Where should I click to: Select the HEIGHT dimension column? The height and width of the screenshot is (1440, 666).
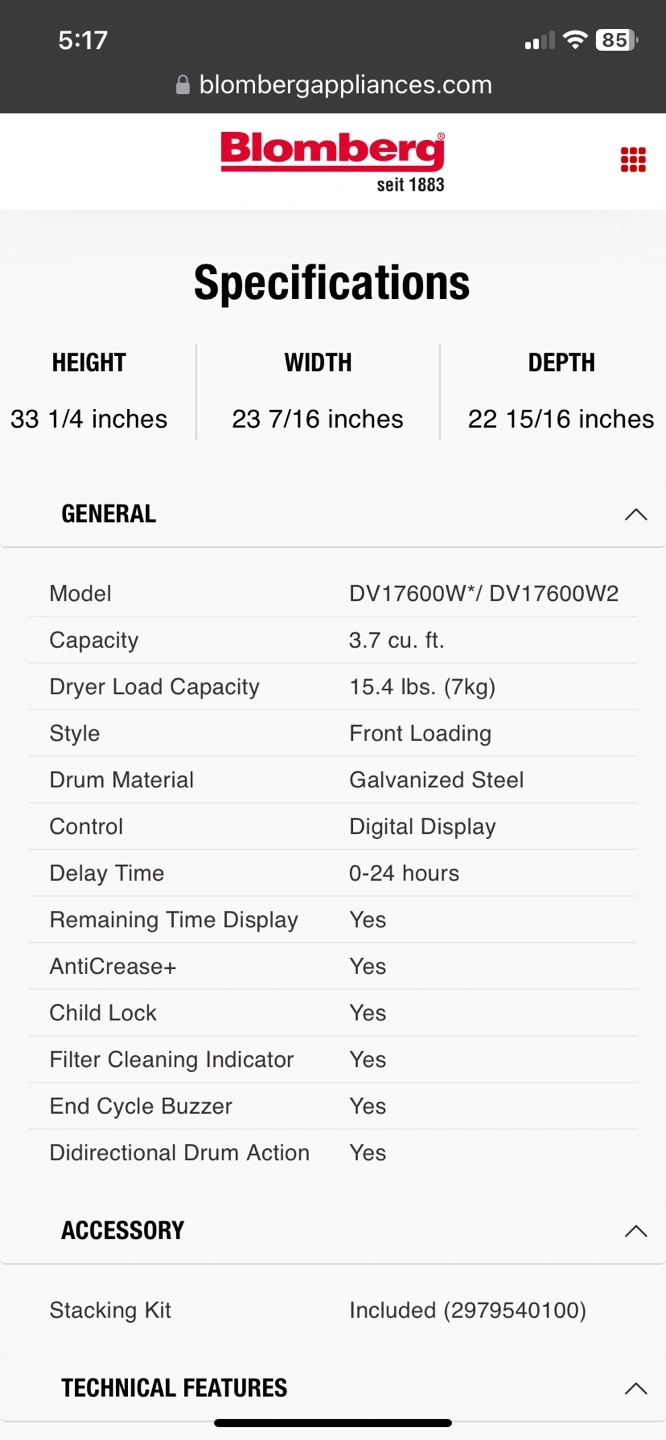pyautogui.click(x=89, y=391)
